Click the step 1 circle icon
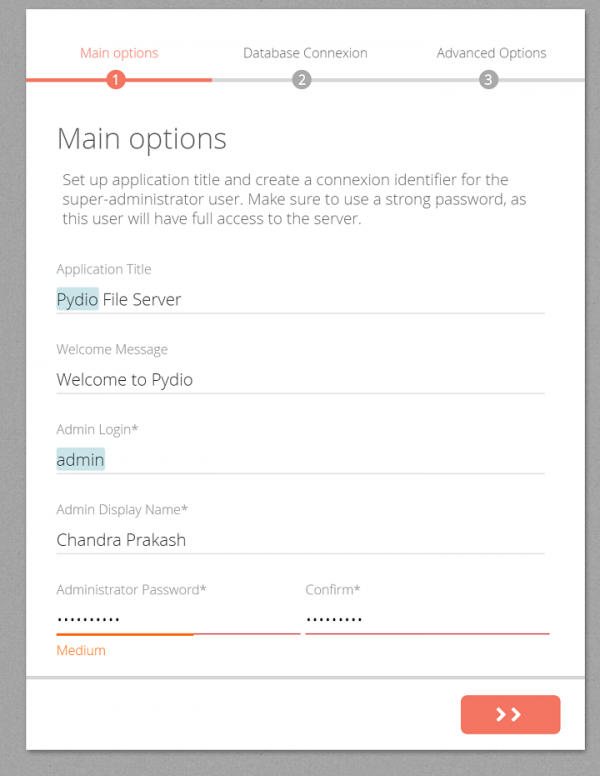This screenshot has width=600, height=776. tap(116, 80)
